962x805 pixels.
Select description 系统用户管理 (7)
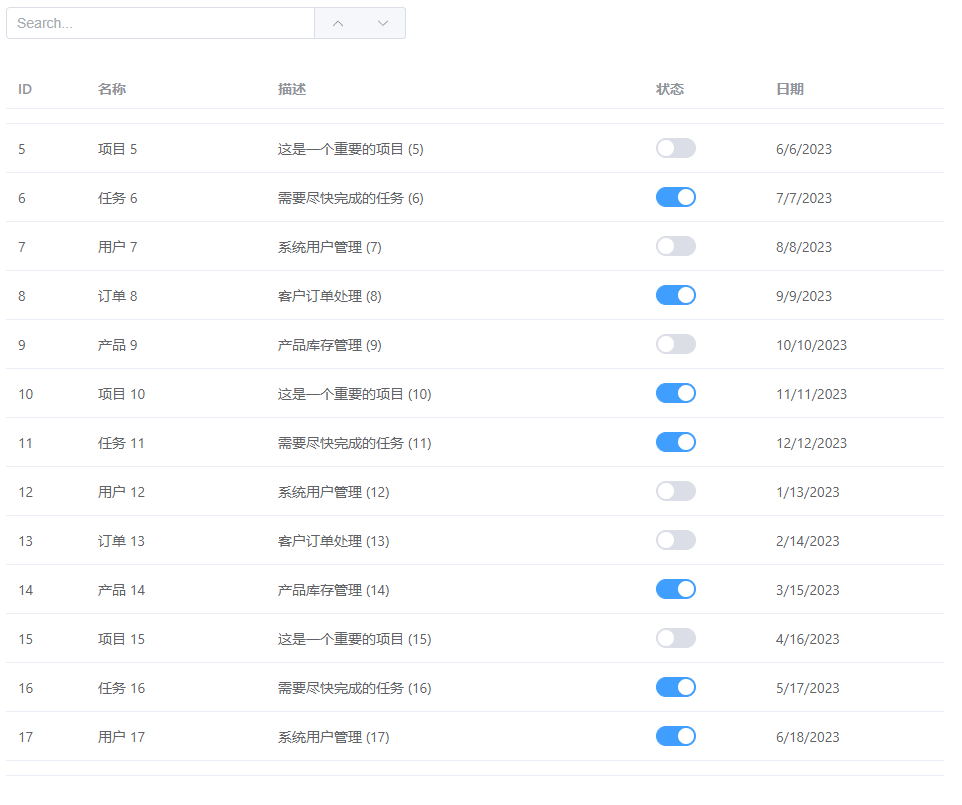pos(329,247)
